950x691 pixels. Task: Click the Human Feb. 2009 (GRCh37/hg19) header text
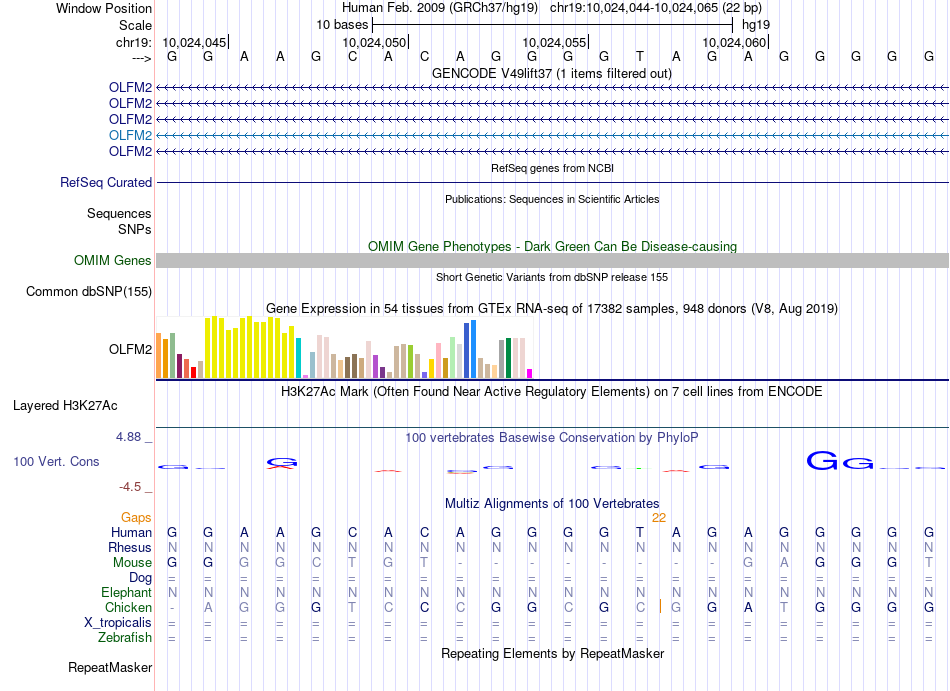[440, 8]
